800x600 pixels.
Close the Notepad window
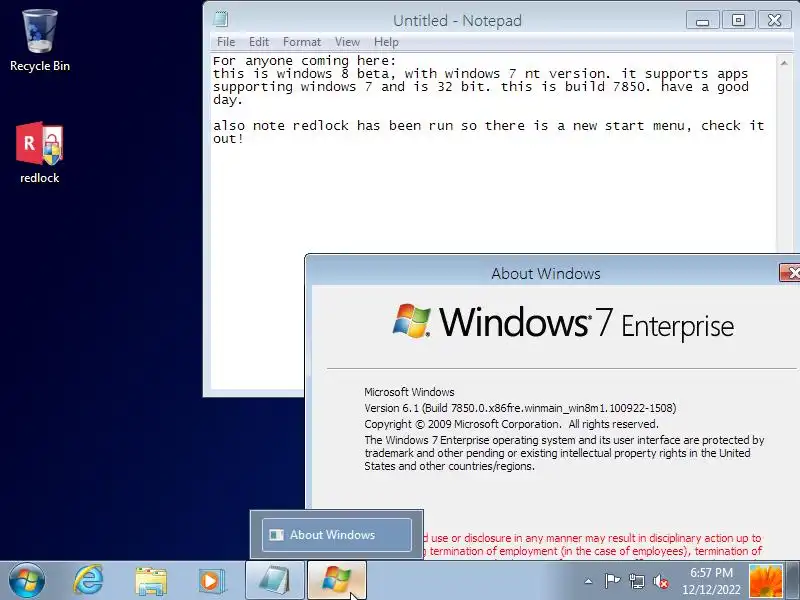[x=774, y=20]
